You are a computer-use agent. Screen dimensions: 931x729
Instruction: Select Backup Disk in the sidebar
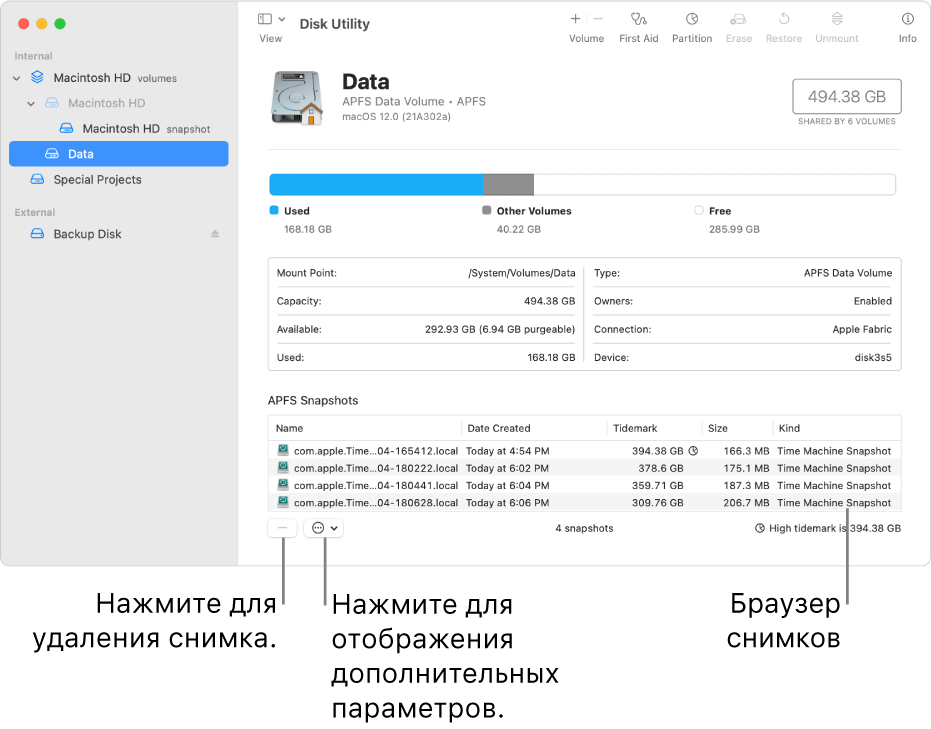tap(119, 234)
